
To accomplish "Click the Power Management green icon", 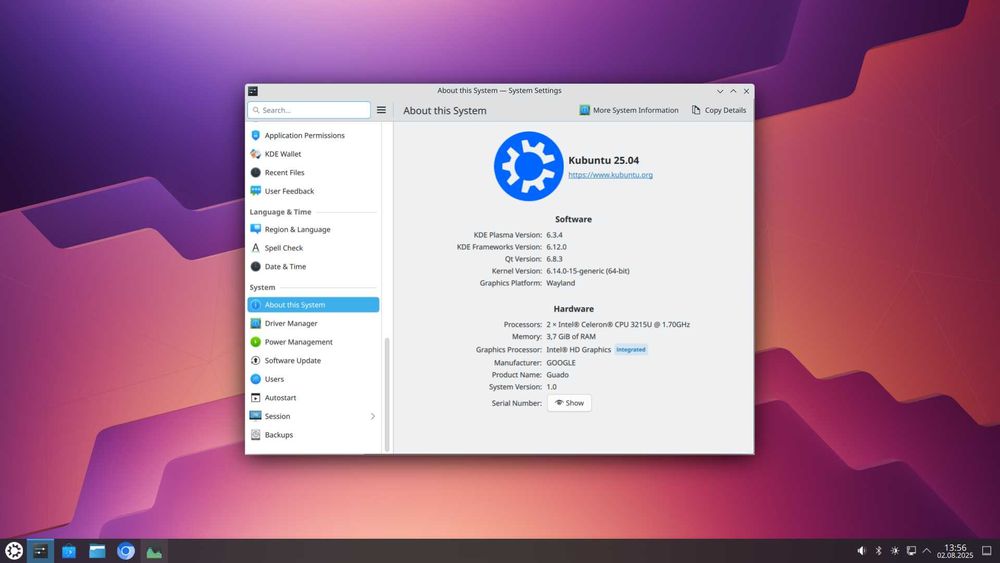I will tap(256, 342).
